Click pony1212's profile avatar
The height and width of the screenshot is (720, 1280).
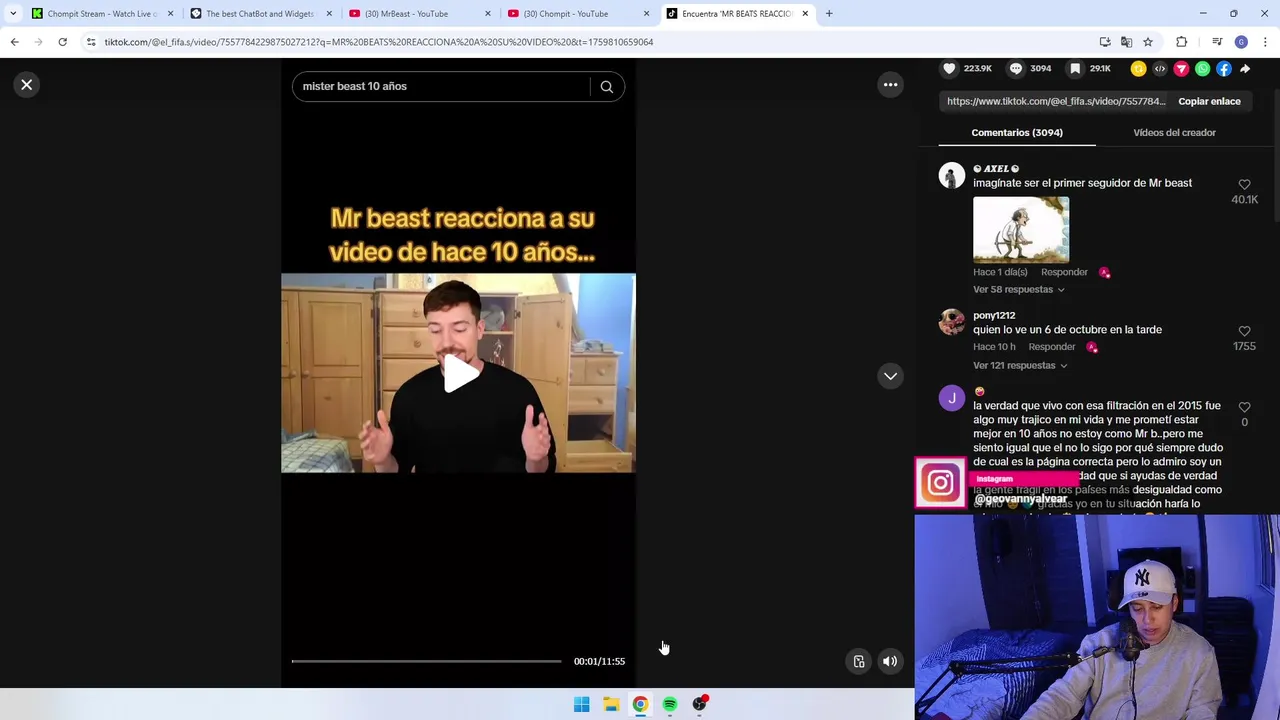pos(952,322)
